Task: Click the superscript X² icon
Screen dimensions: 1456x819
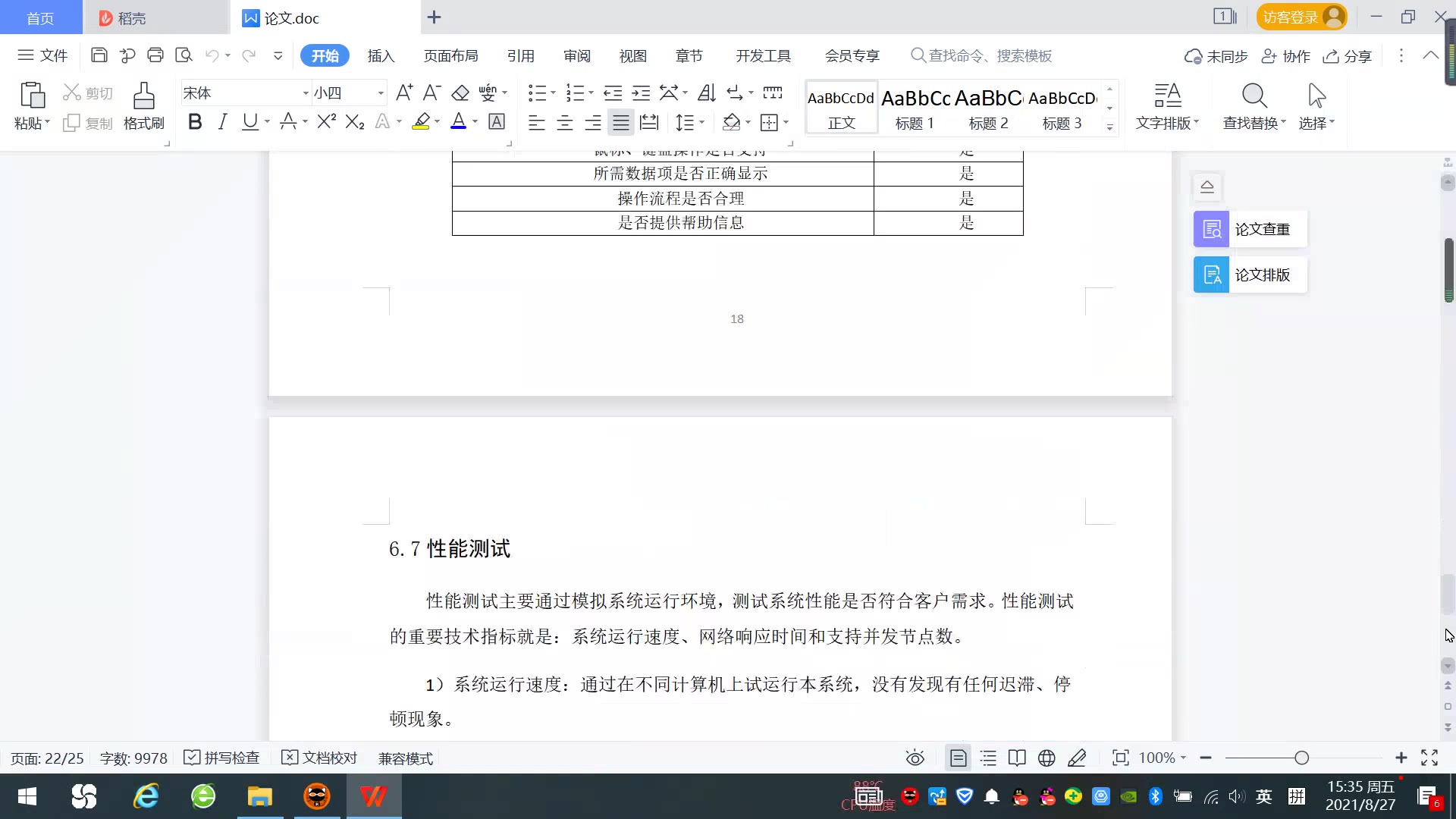Action: [x=326, y=122]
